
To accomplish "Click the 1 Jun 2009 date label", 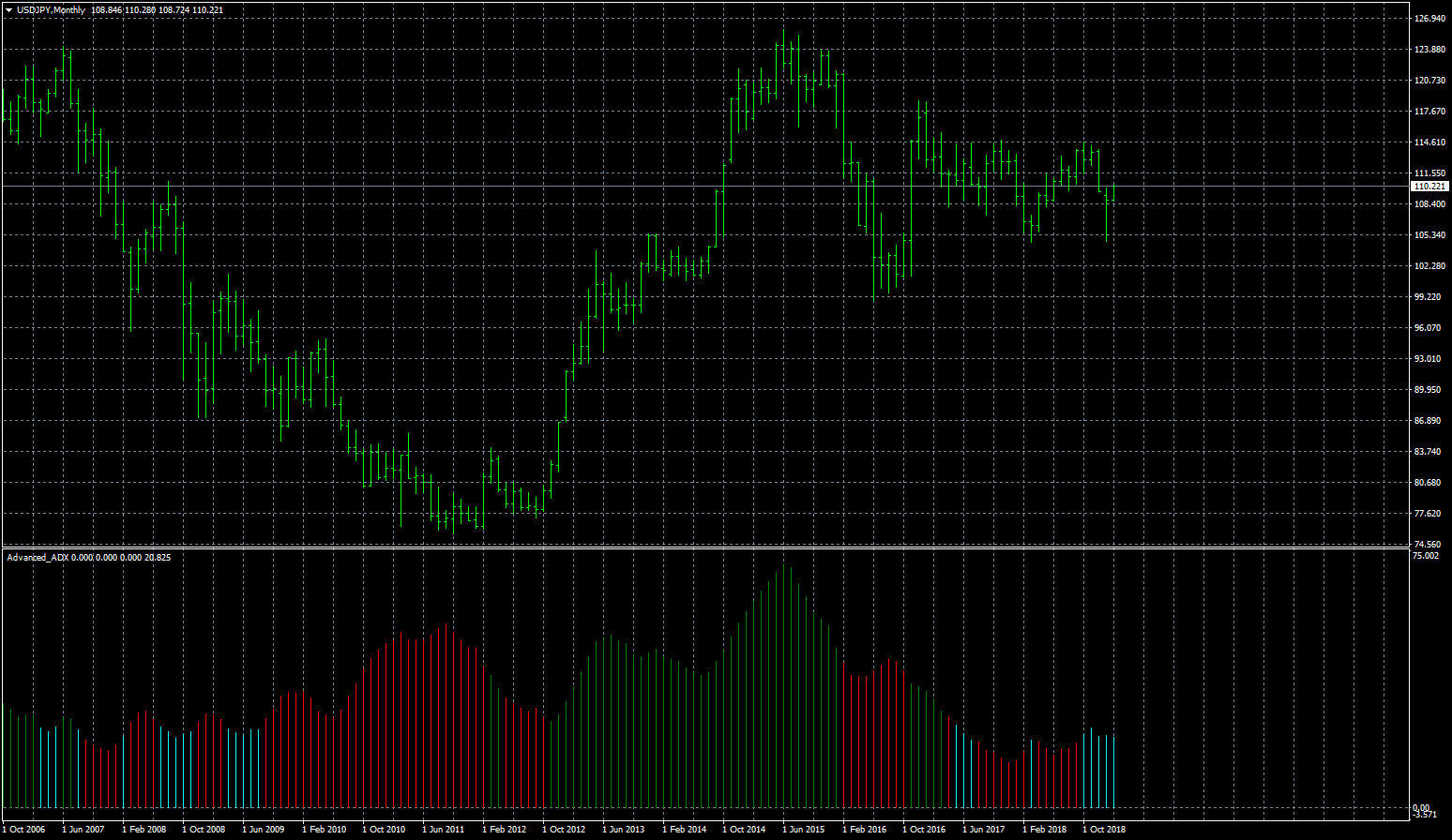I will (x=264, y=830).
